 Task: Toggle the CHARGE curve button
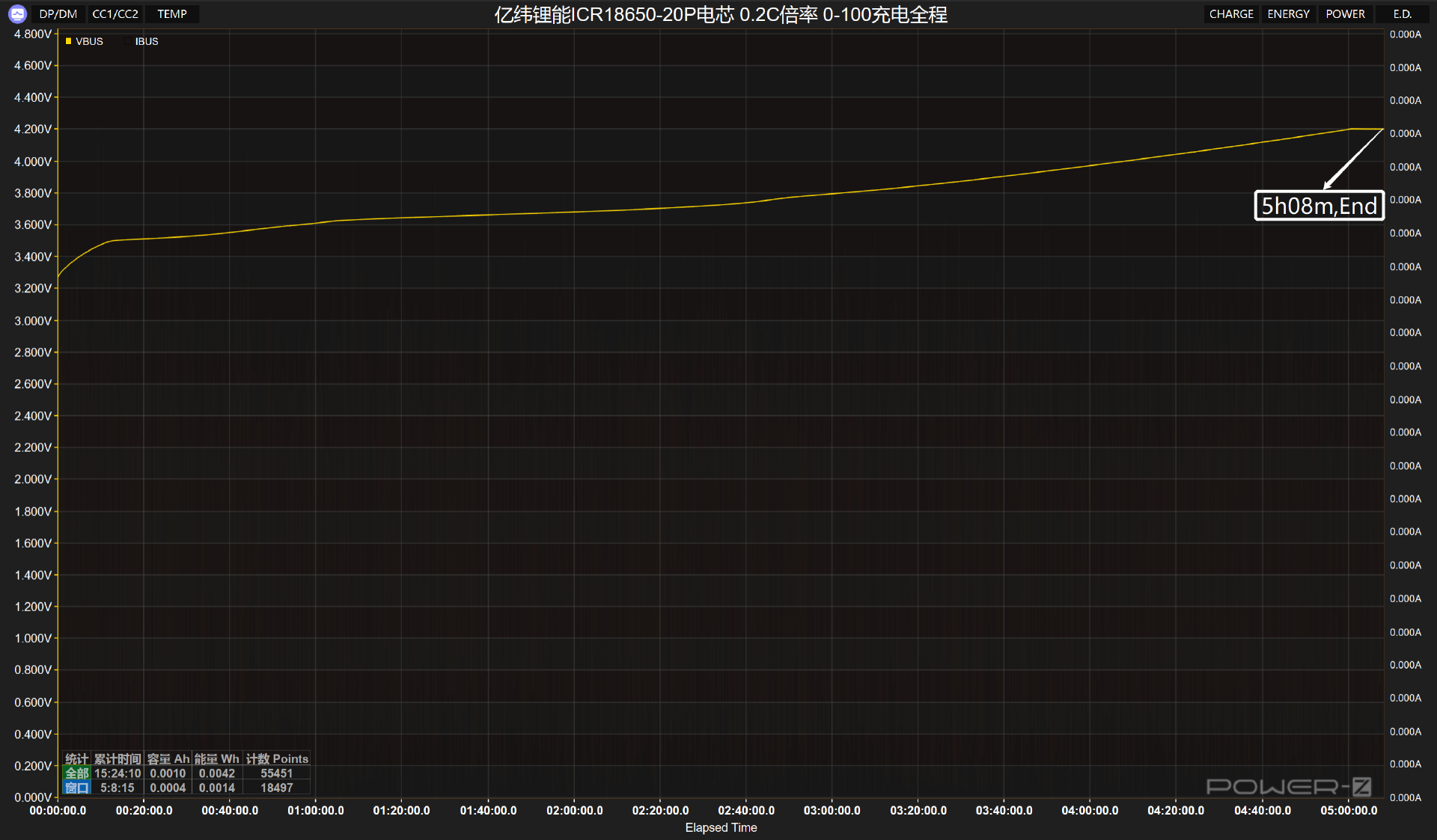click(x=1231, y=13)
